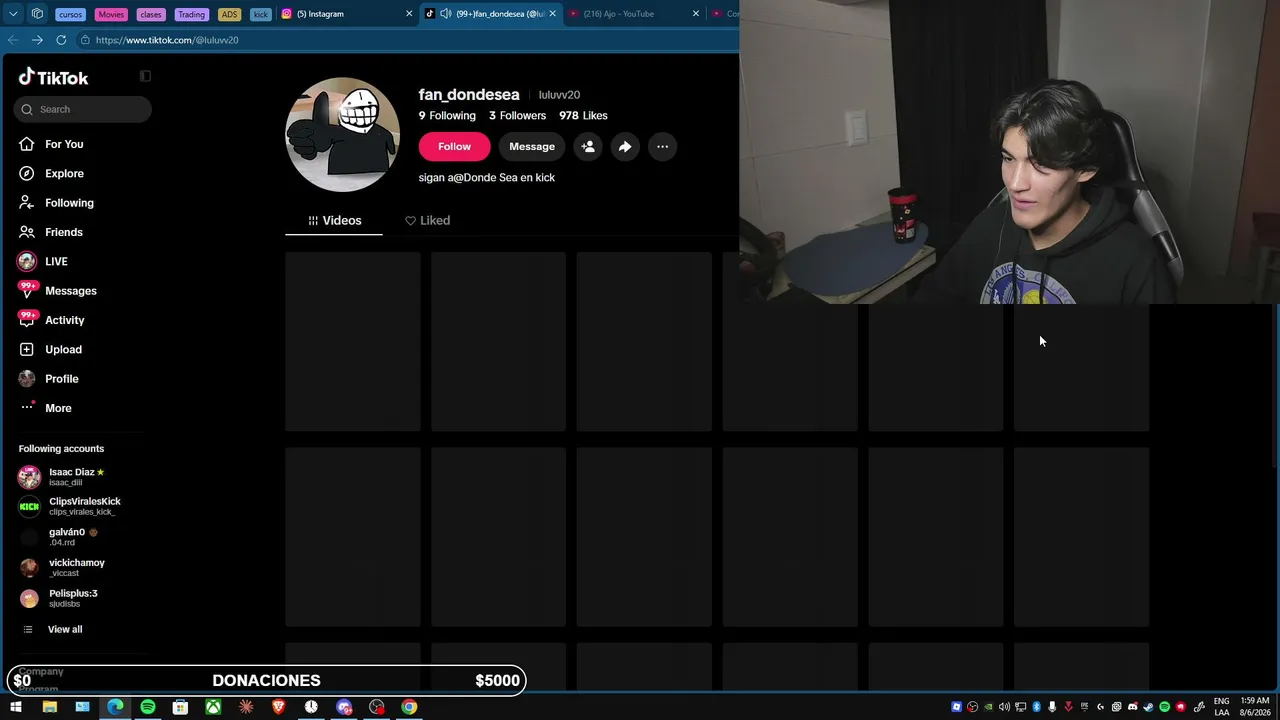1280x720 pixels.
Task: Open Spotify from the taskbar
Action: point(148,707)
